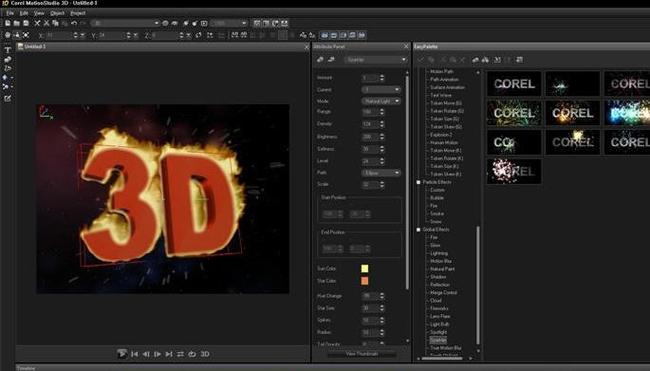The width and height of the screenshot is (650, 371).
Task: Select Sparkle in Global Effects tree
Action: coord(438,340)
